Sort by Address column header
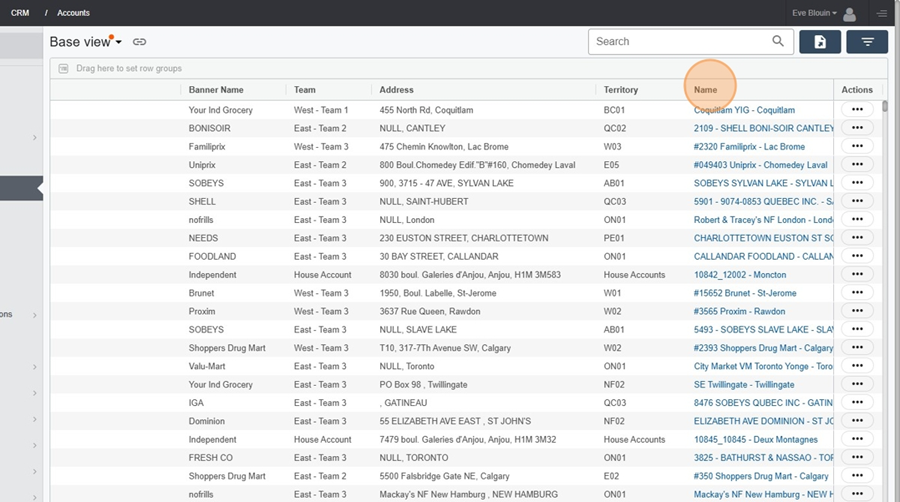 point(396,89)
